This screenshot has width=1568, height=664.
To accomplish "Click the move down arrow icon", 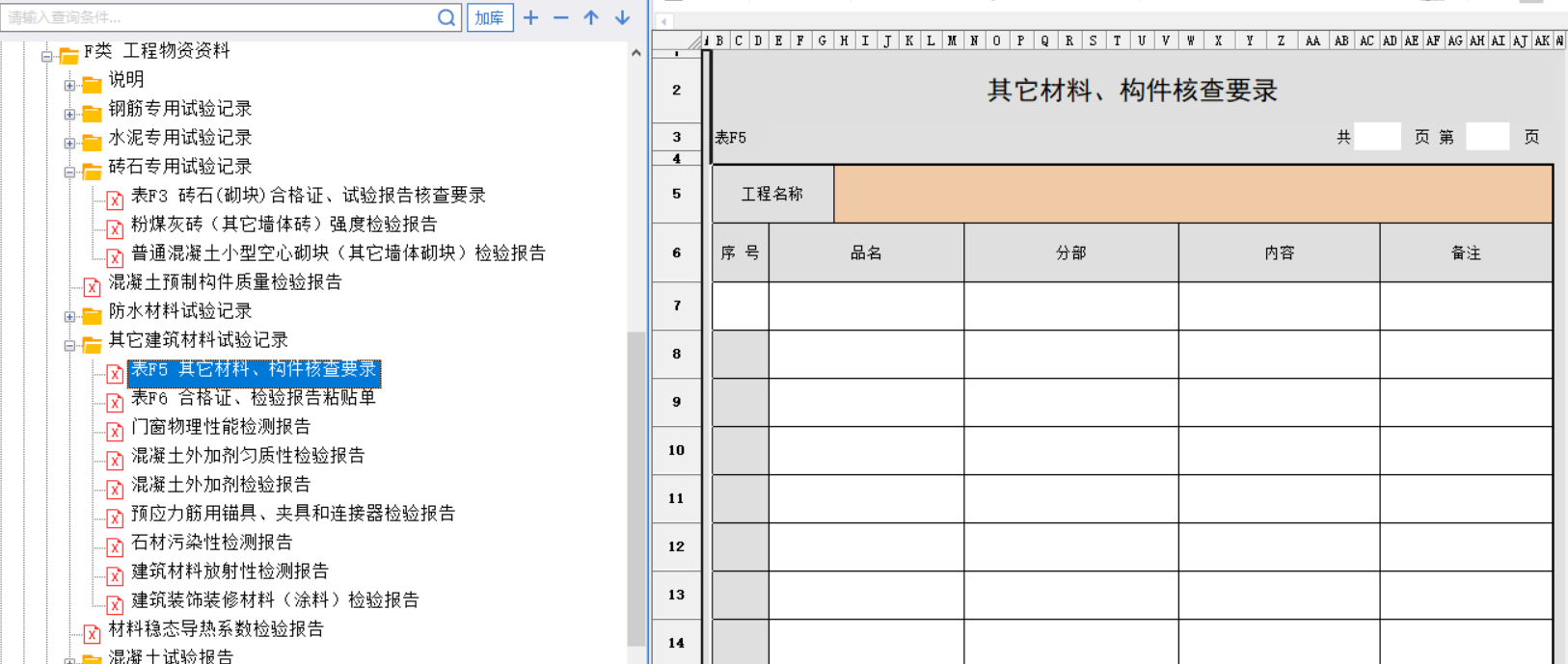I will pyautogui.click(x=623, y=17).
